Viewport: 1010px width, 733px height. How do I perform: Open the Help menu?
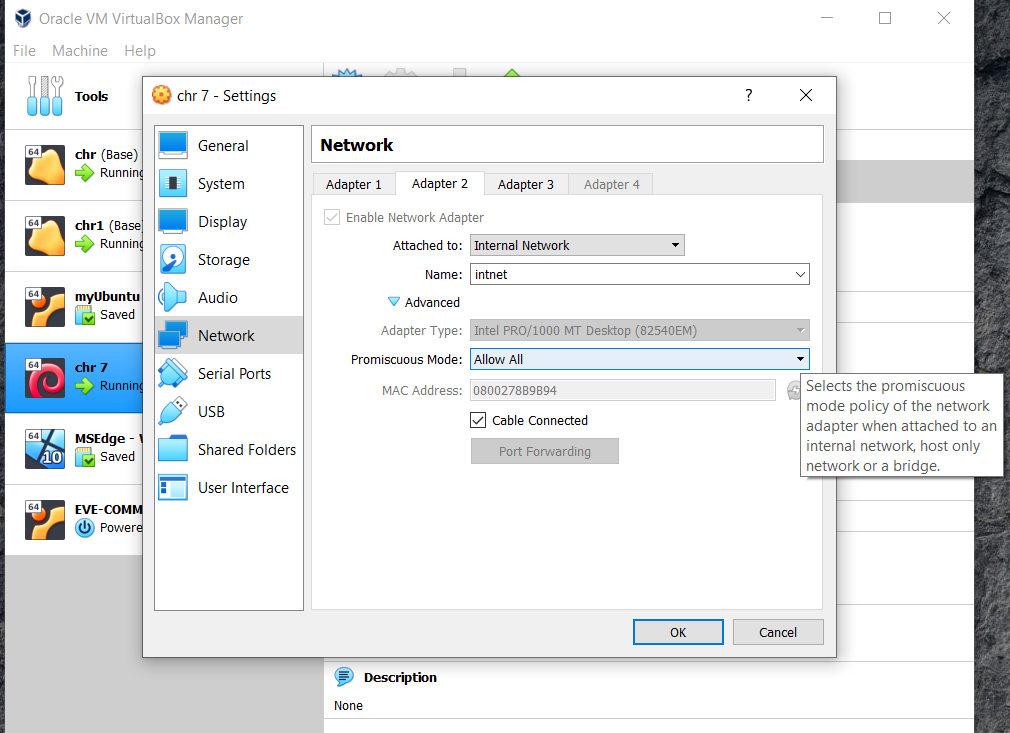pyautogui.click(x=140, y=51)
